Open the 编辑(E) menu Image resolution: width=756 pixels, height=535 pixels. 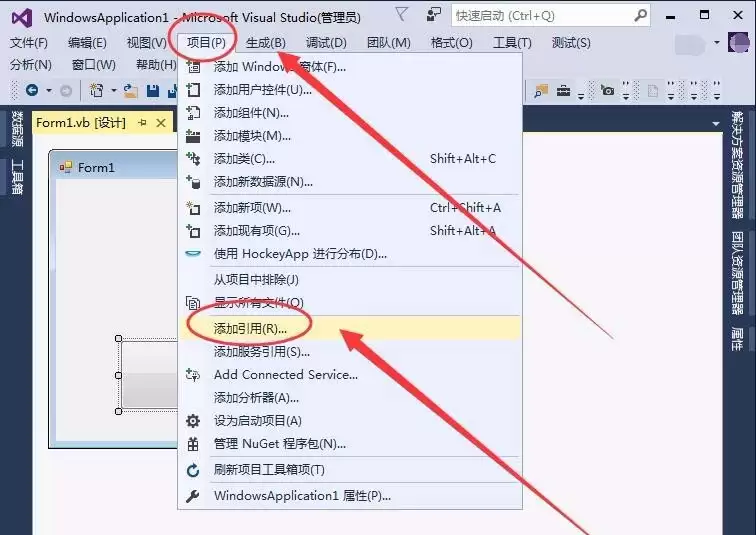click(x=87, y=43)
